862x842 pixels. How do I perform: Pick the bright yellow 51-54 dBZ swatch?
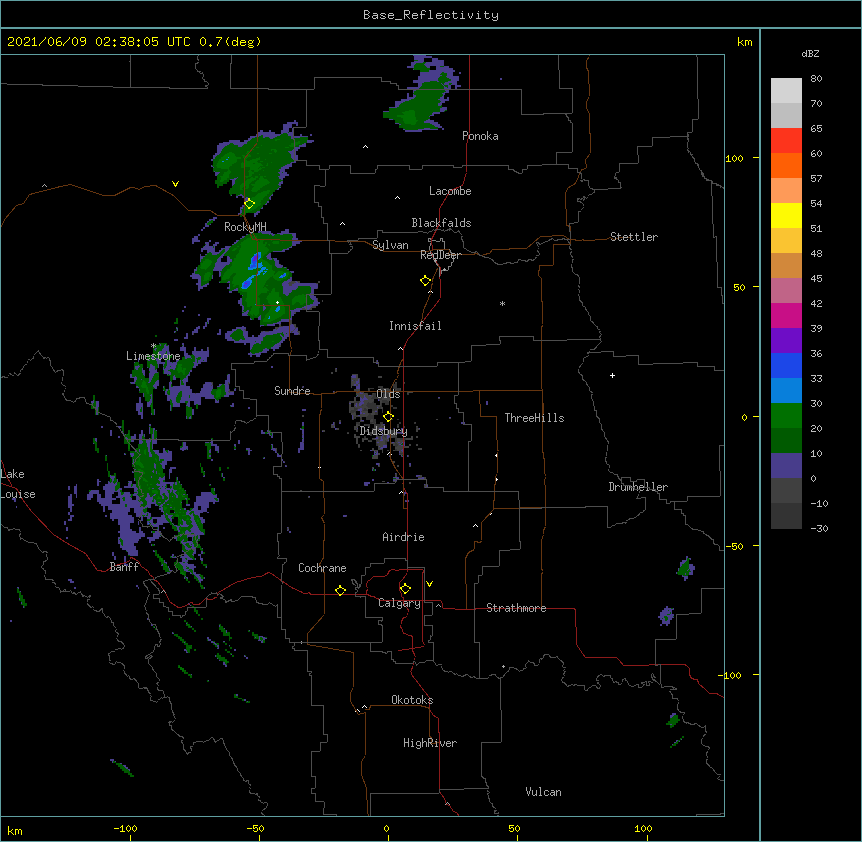(x=786, y=216)
